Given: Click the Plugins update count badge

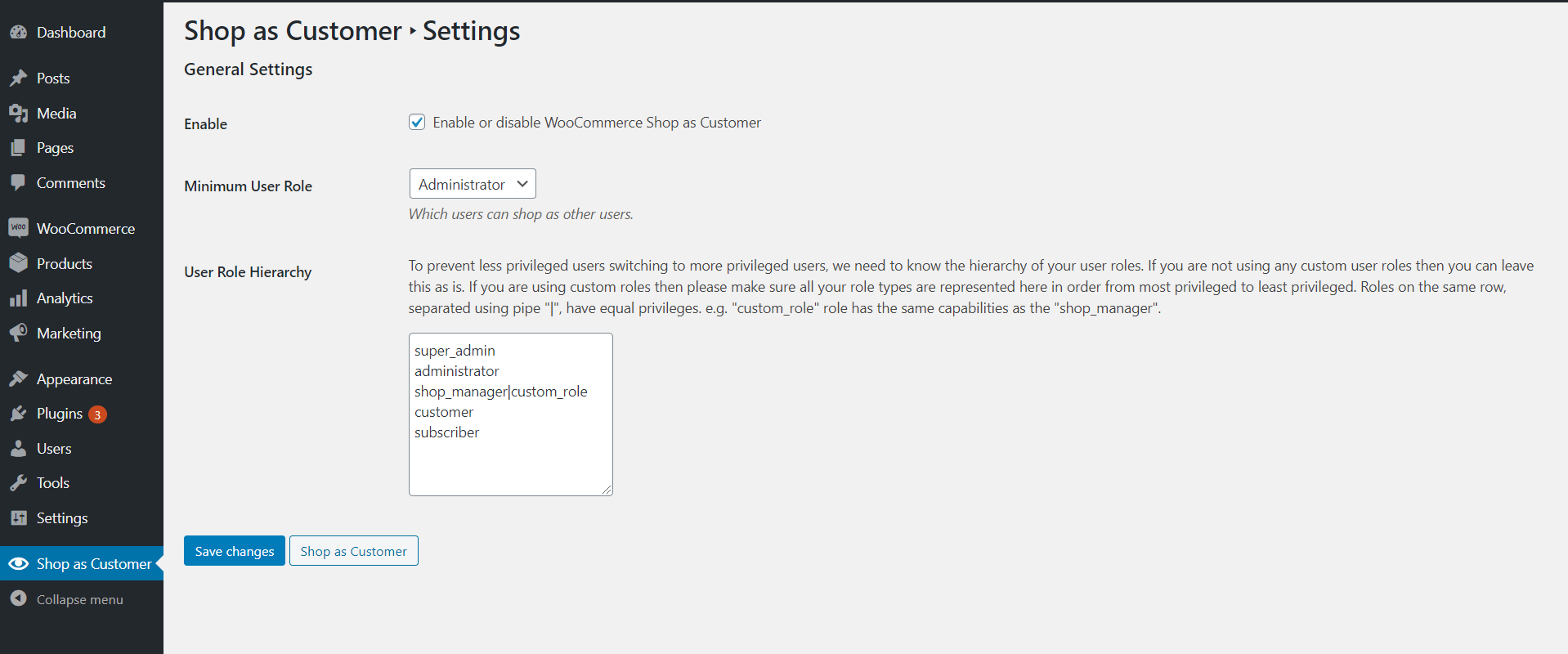Looking at the screenshot, I should pyautogui.click(x=97, y=414).
